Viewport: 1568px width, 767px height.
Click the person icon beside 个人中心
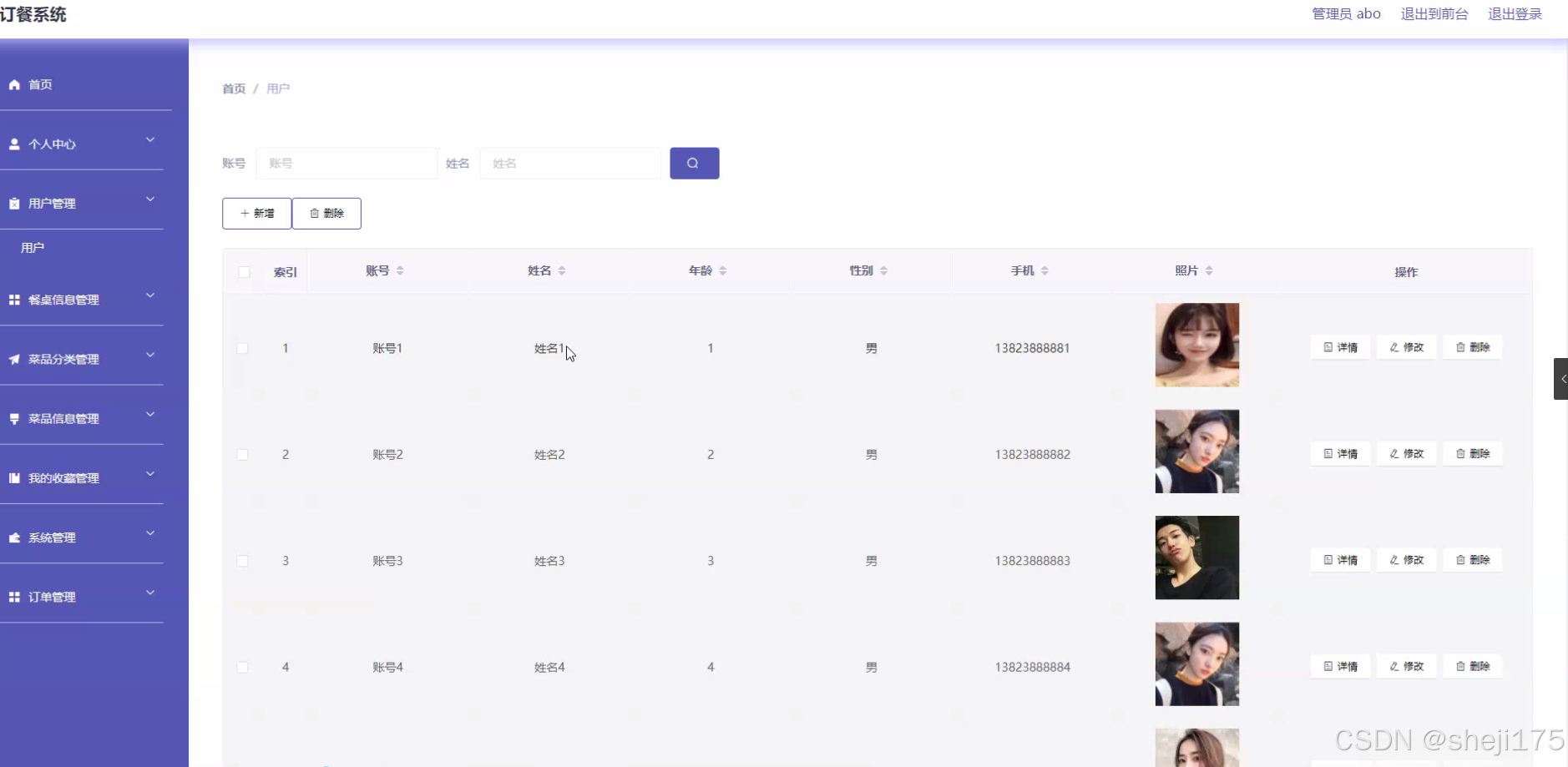(14, 144)
